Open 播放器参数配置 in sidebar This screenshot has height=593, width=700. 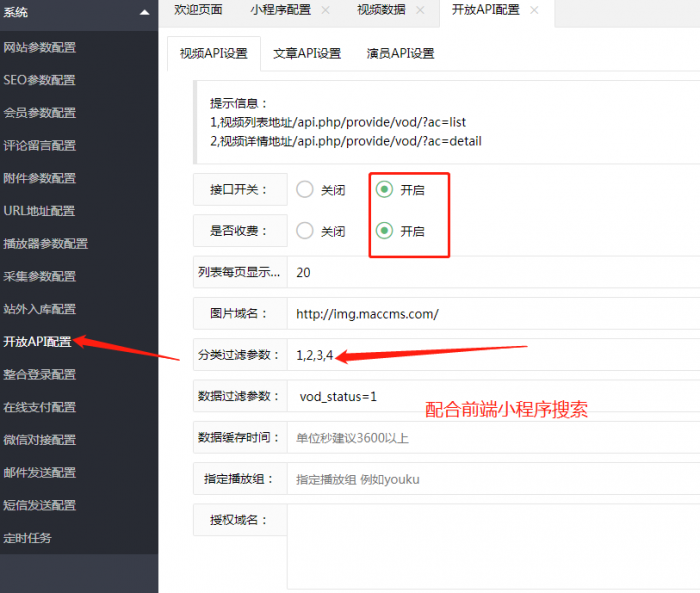46,243
